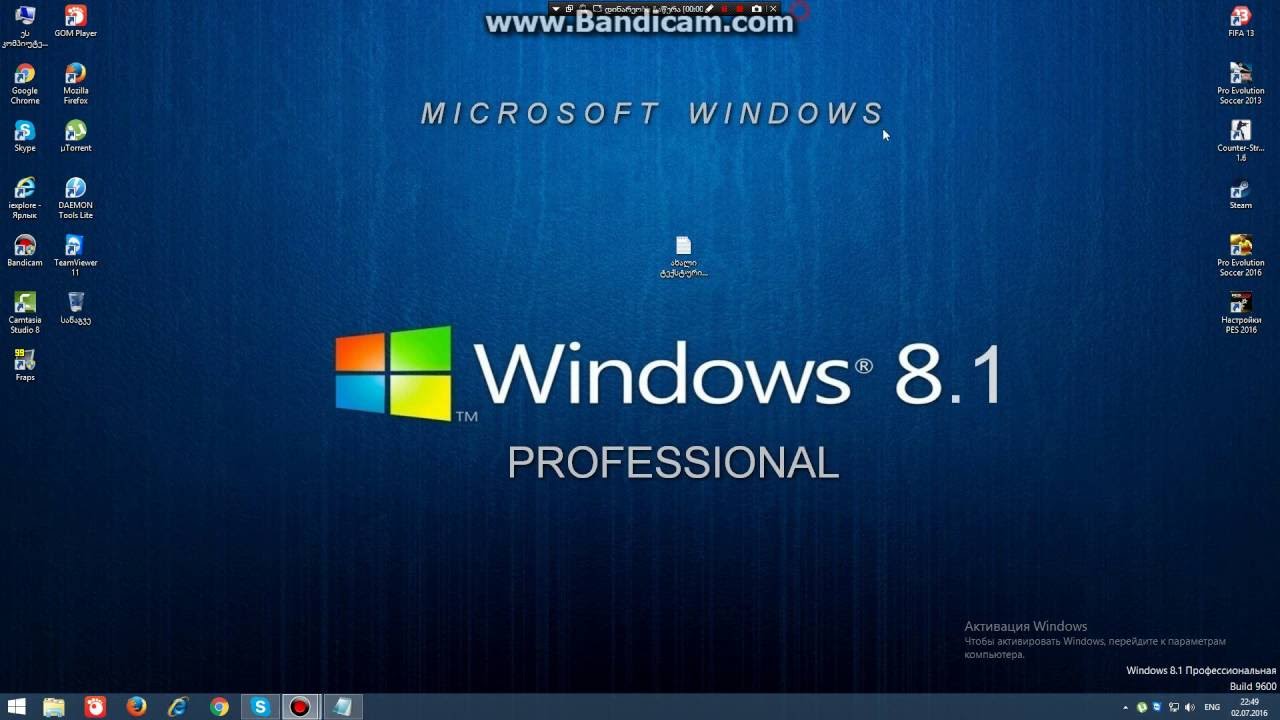
Task: Open Chrome from the taskbar
Action: (x=219, y=707)
